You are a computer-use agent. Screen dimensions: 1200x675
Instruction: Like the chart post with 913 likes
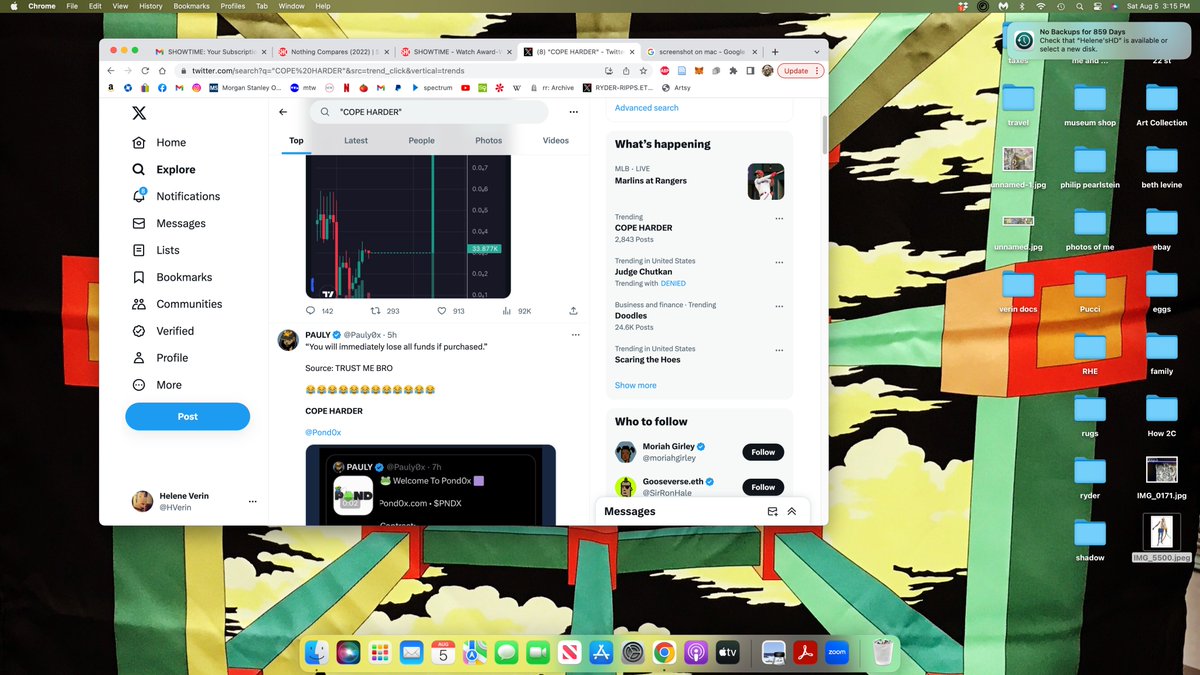pos(442,311)
